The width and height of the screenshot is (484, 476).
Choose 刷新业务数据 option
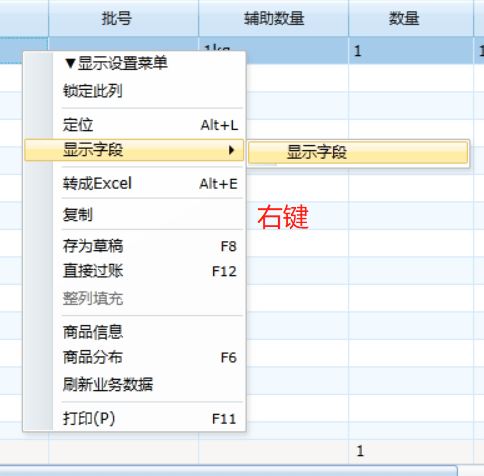click(x=134, y=384)
